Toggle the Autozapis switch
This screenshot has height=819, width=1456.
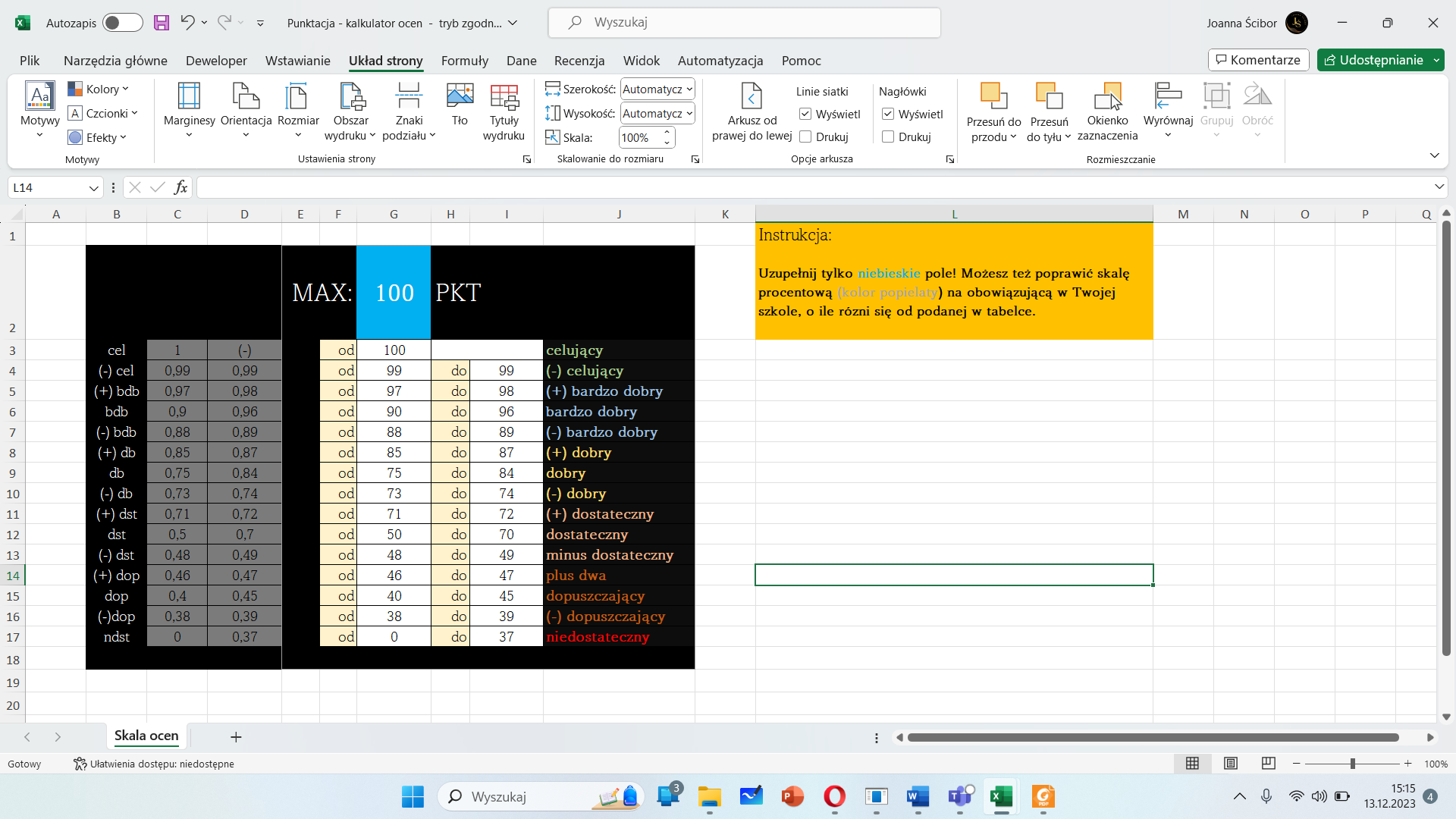pyautogui.click(x=122, y=23)
